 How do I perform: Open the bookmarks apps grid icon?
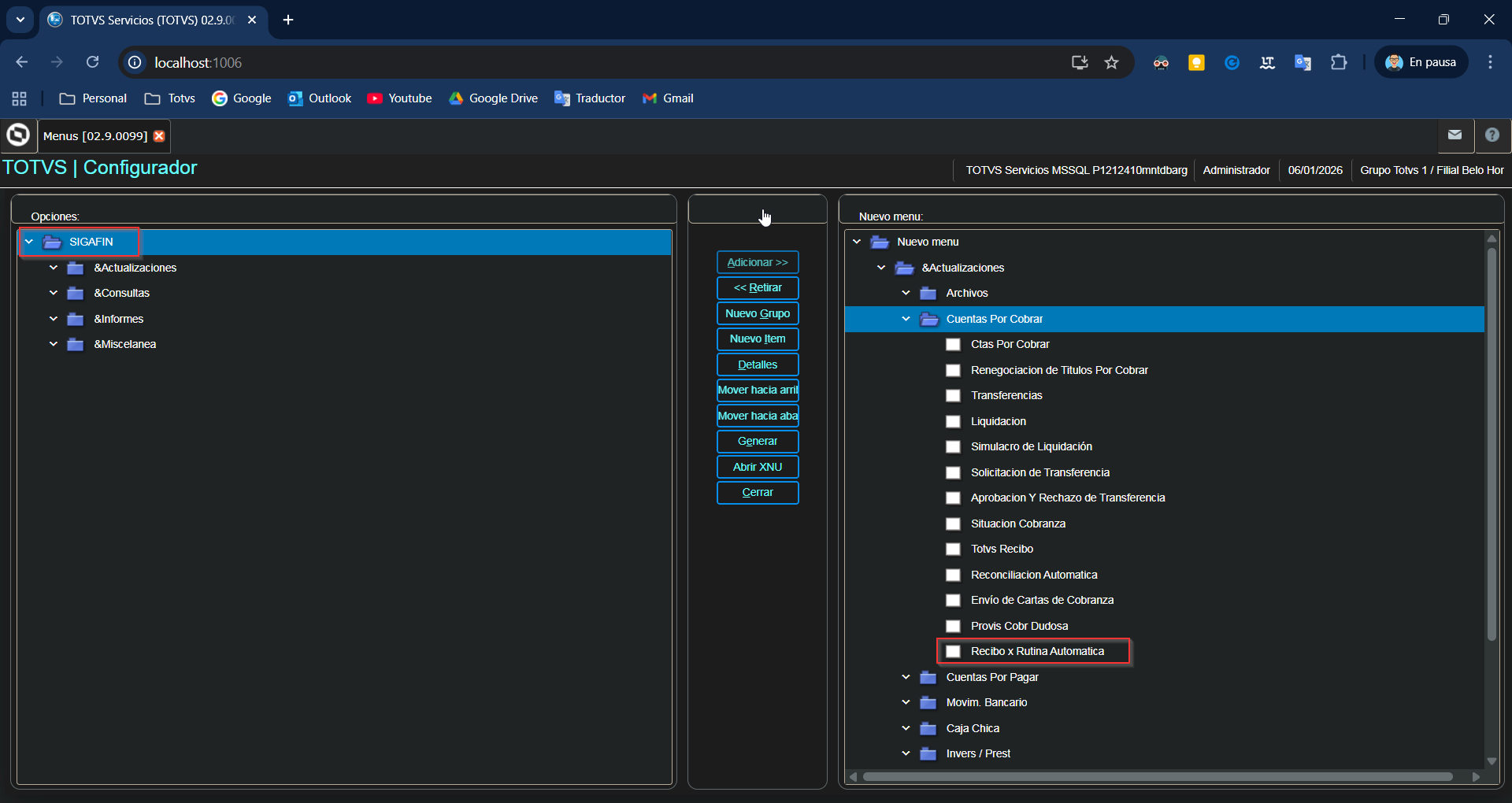point(19,98)
